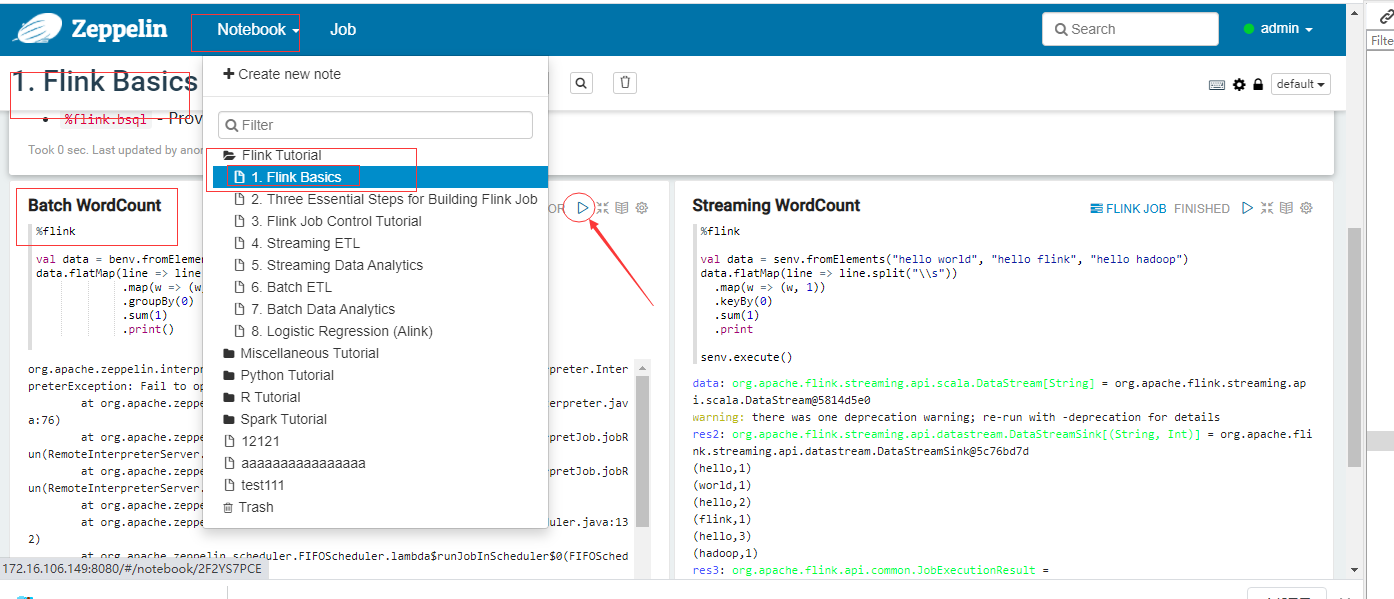The width and height of the screenshot is (1394, 599).
Task: Open note permissions lock icon
Action: tap(1258, 85)
